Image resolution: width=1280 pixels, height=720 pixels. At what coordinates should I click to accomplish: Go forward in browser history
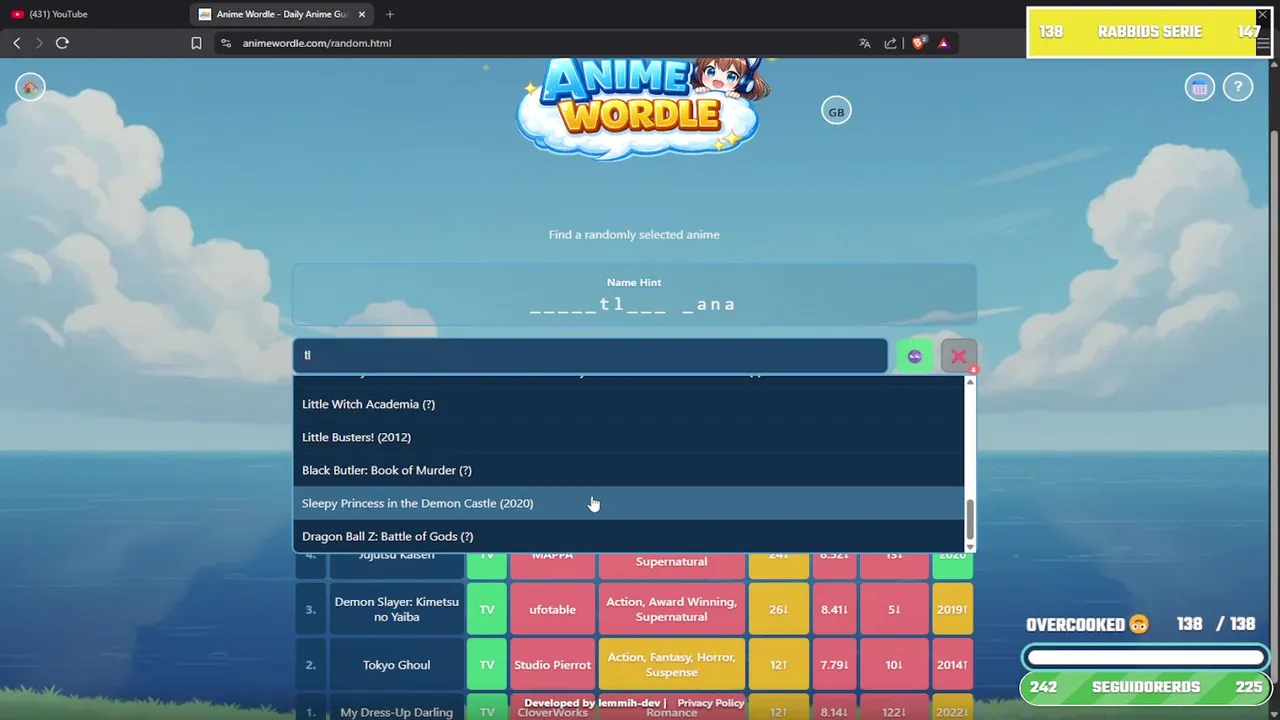pos(39,43)
